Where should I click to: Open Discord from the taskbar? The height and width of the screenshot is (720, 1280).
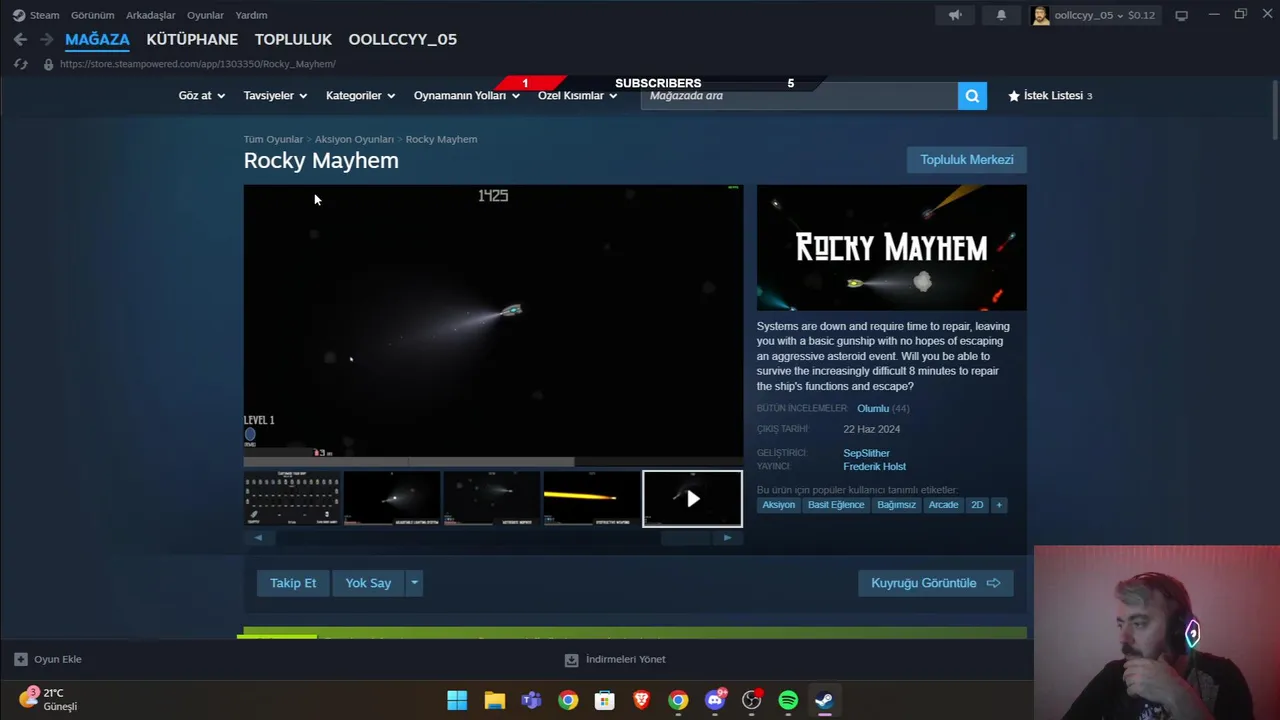click(715, 700)
